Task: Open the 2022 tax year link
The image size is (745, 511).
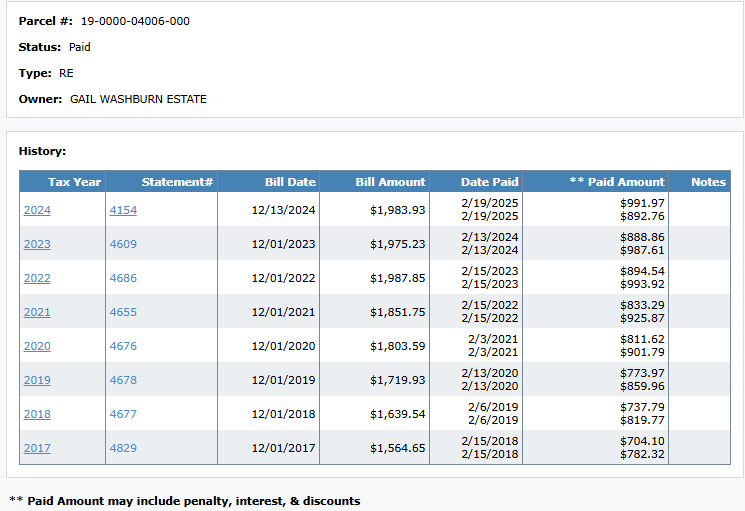Action: point(37,278)
